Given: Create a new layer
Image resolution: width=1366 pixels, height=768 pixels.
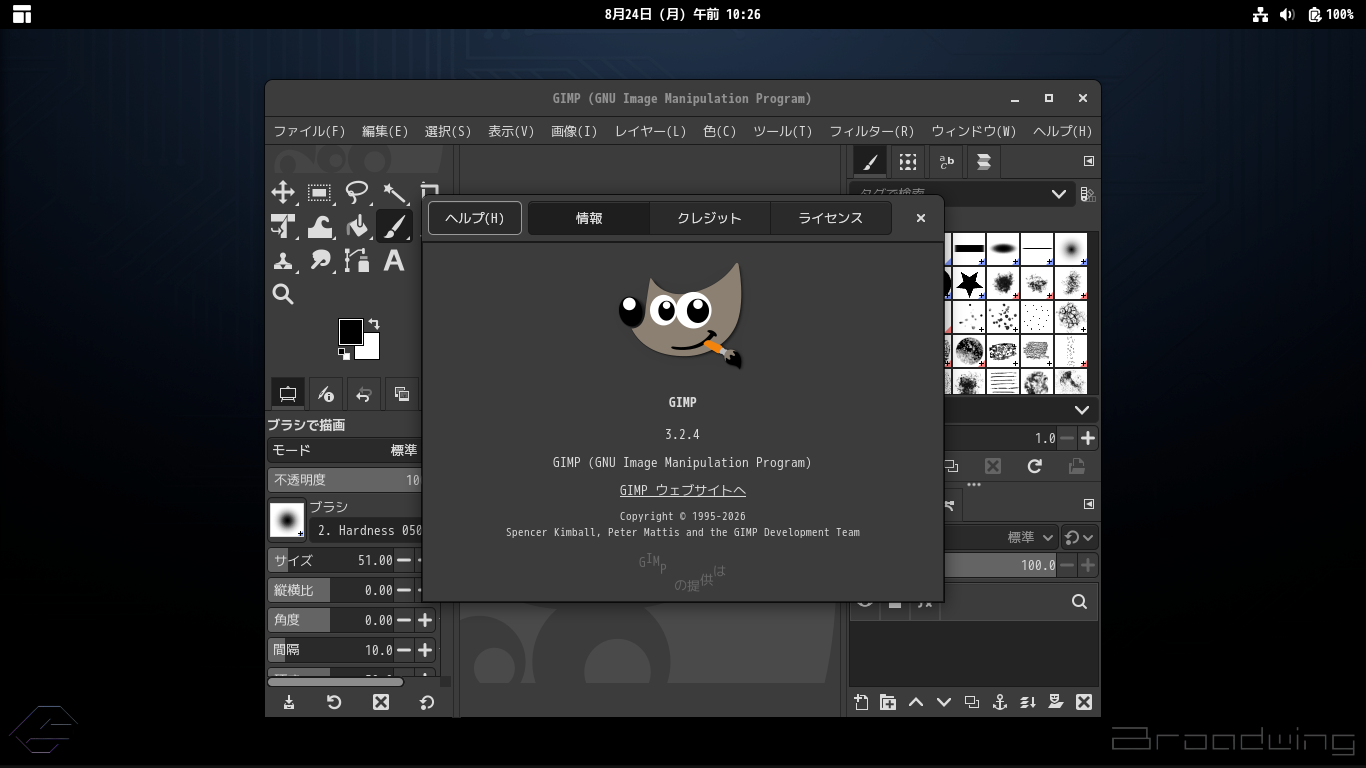Looking at the screenshot, I should (x=861, y=703).
